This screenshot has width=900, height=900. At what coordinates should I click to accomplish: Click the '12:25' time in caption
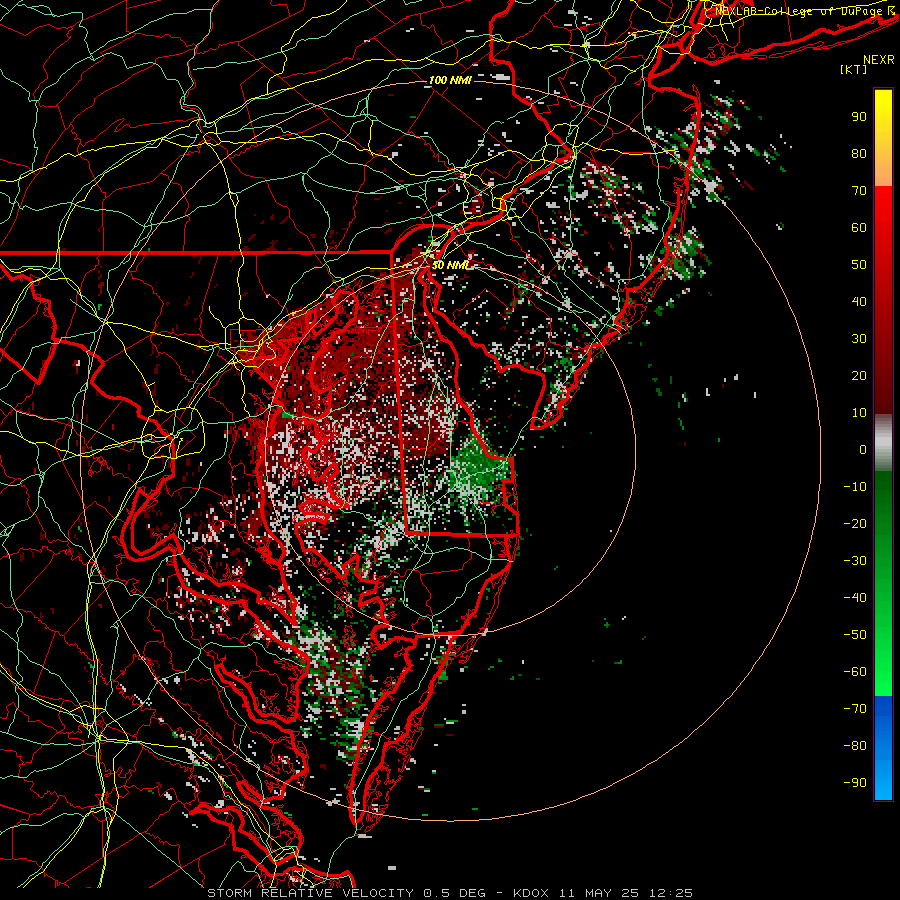click(x=671, y=893)
